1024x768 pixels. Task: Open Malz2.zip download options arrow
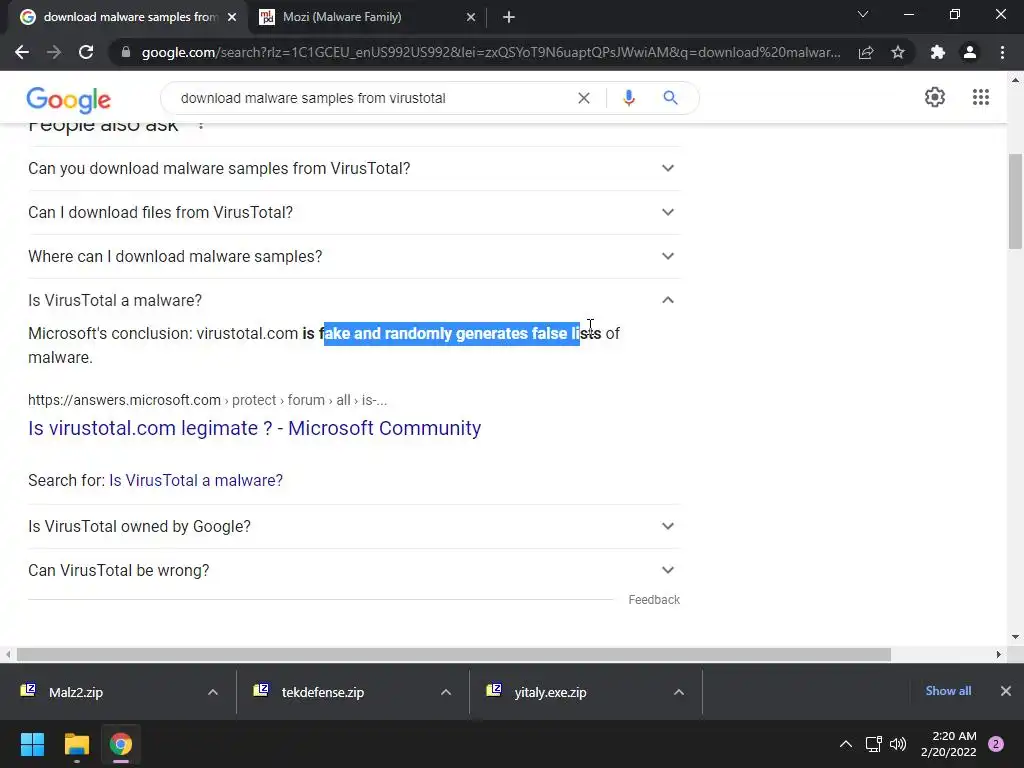213,692
